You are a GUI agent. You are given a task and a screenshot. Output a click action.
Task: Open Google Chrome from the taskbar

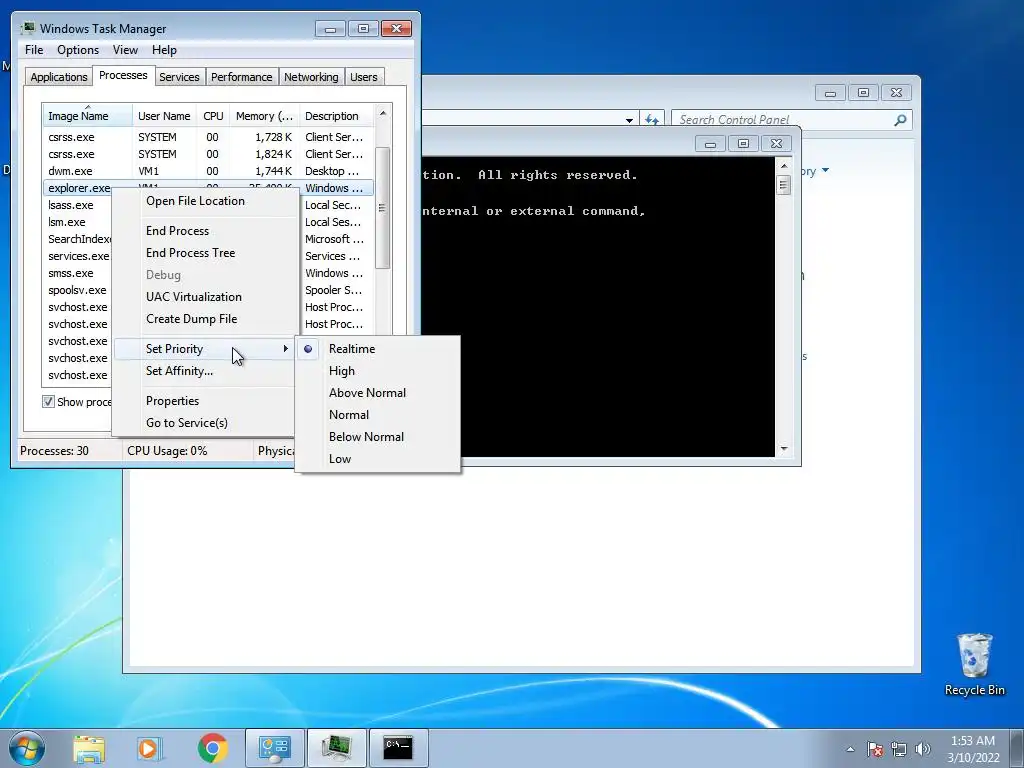point(212,748)
